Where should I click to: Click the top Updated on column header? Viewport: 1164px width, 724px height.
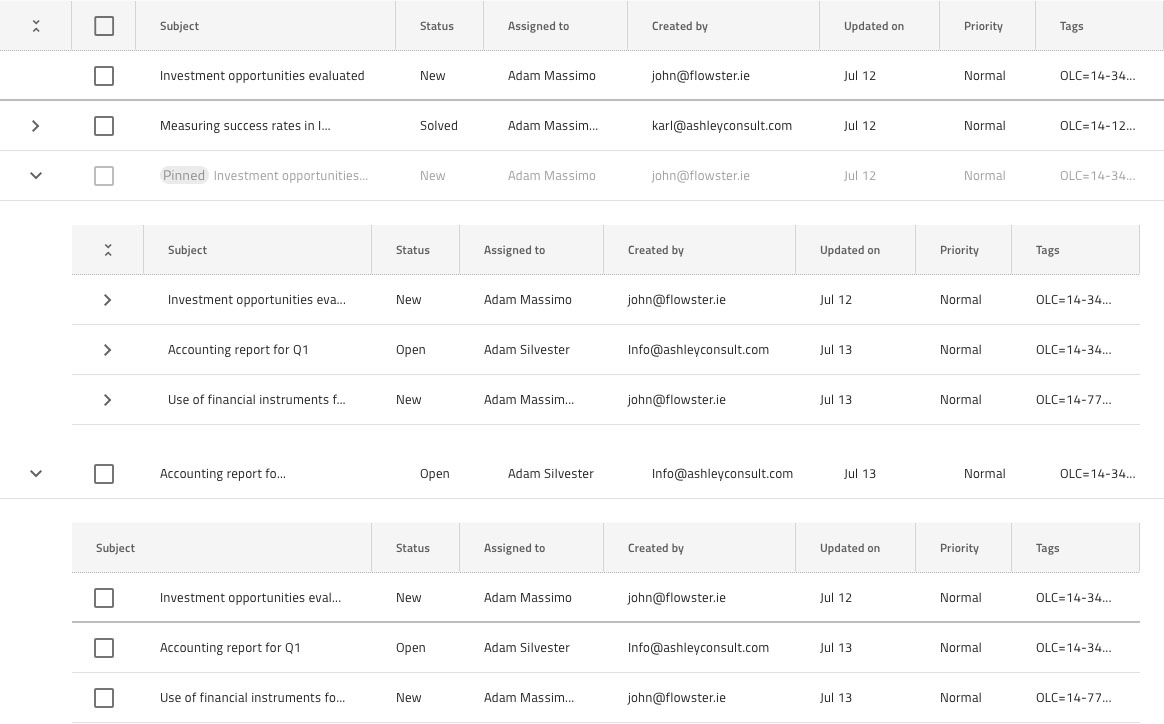tap(874, 26)
